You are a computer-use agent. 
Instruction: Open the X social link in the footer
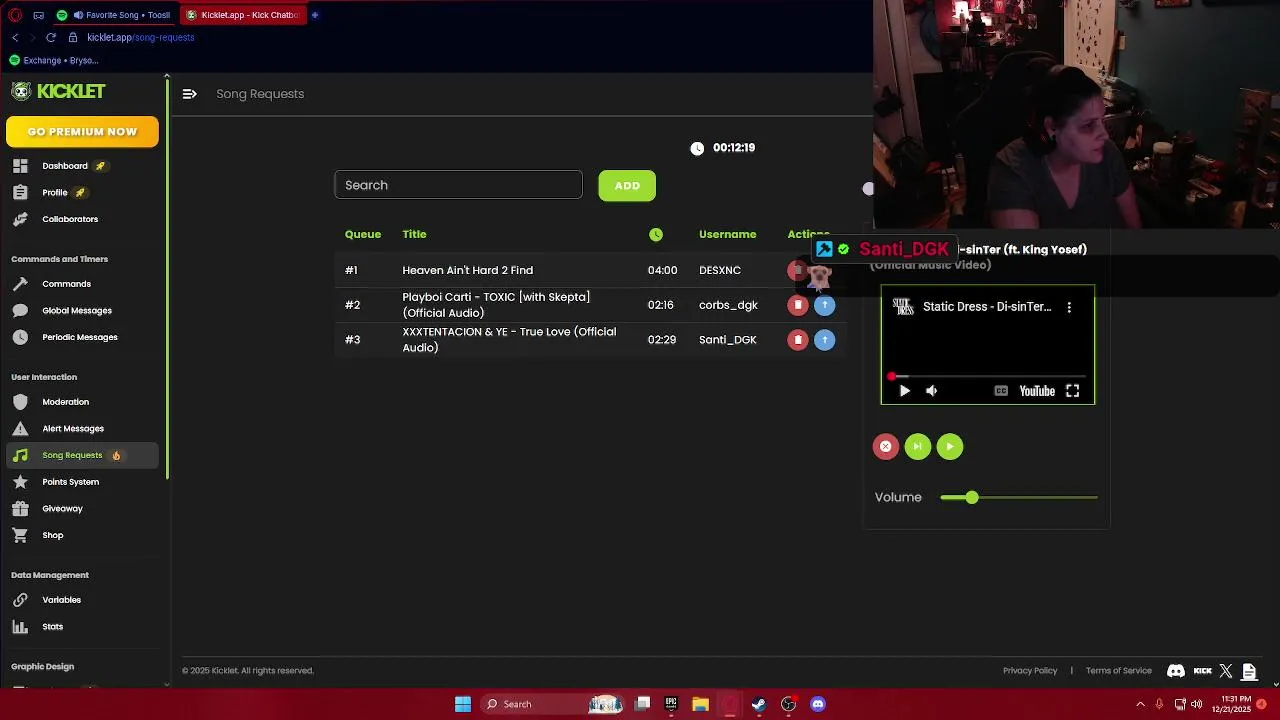[x=1226, y=671]
